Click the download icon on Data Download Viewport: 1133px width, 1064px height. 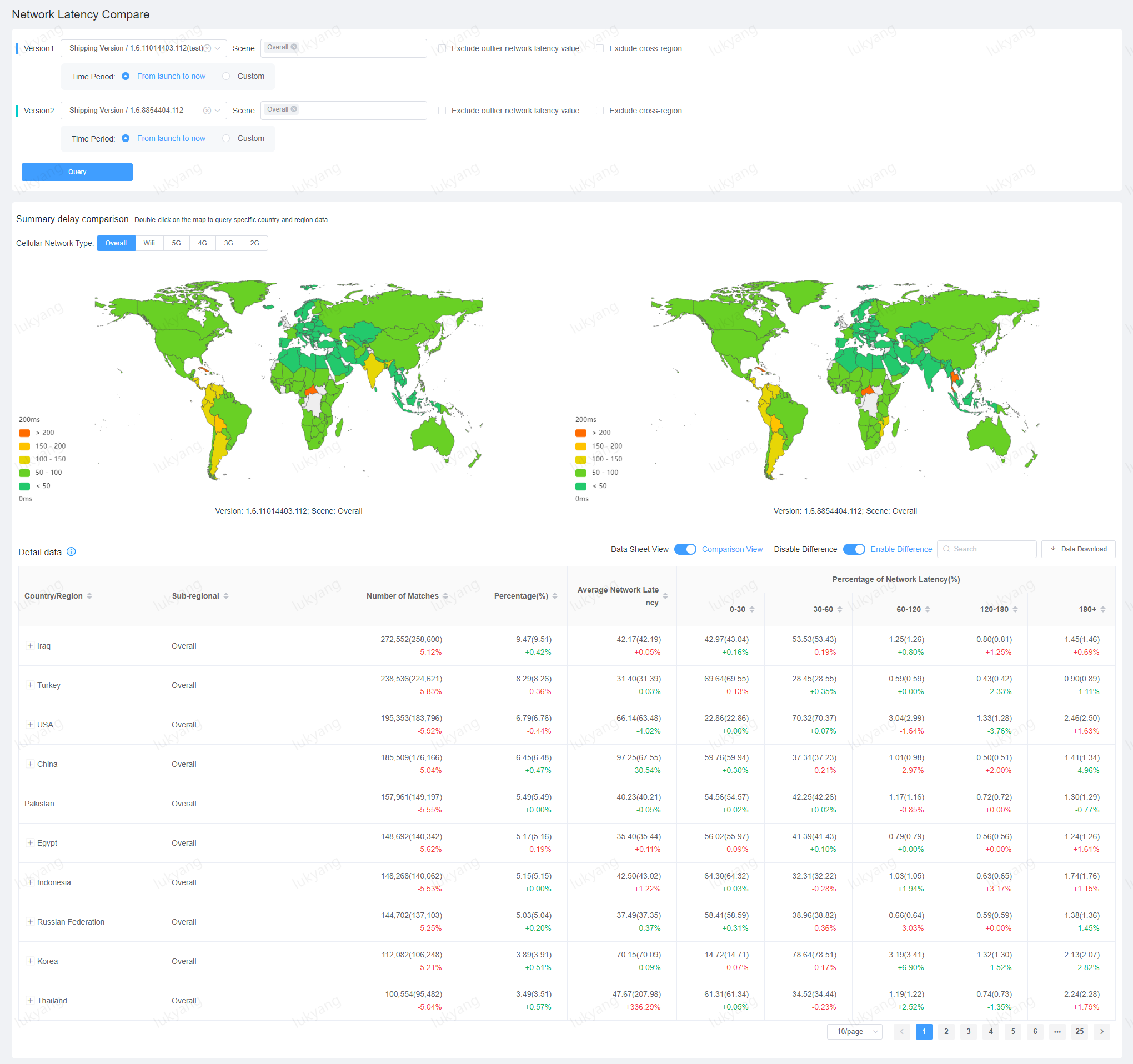point(1054,549)
